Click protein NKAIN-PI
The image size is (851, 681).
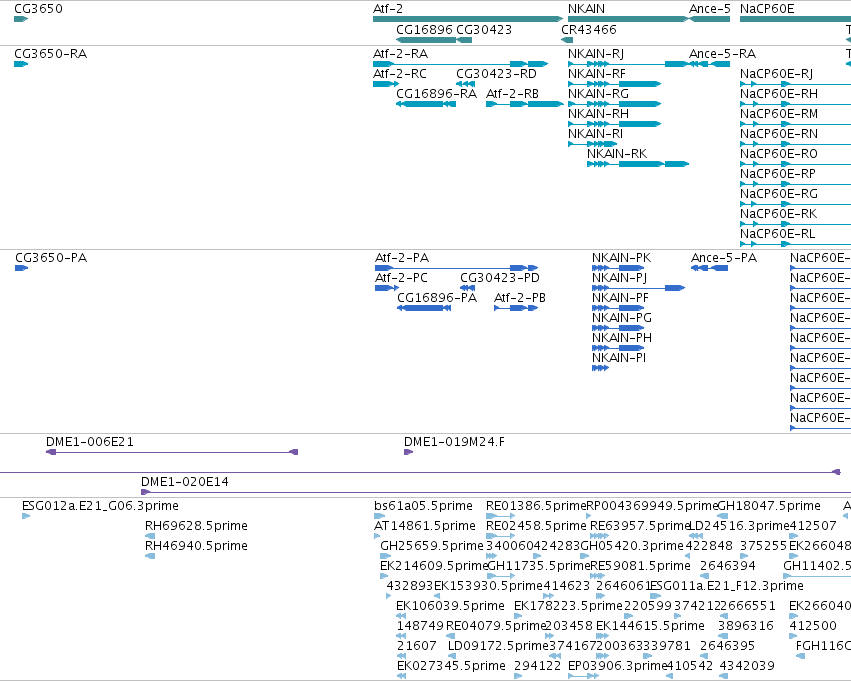click(619, 358)
